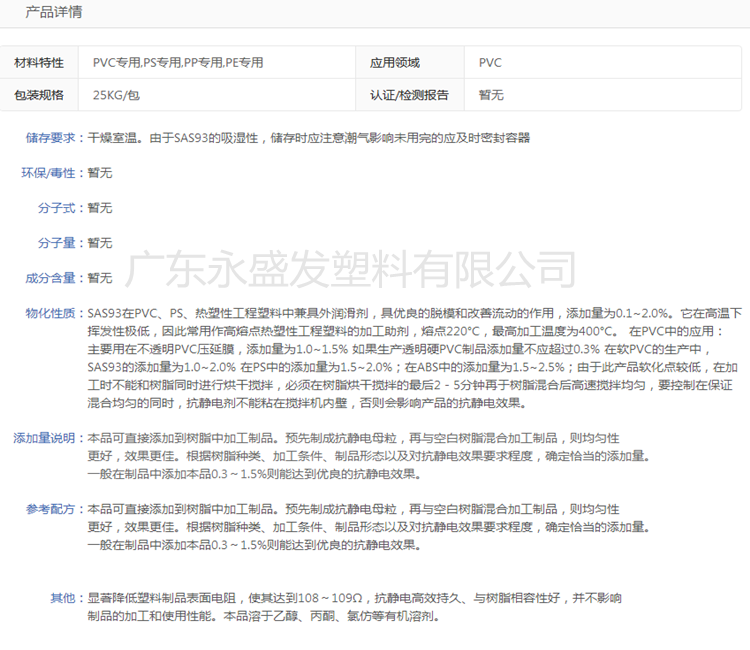Select the 分子式 label
Image resolution: width=750 pixels, height=650 pixels.
[x=58, y=208]
